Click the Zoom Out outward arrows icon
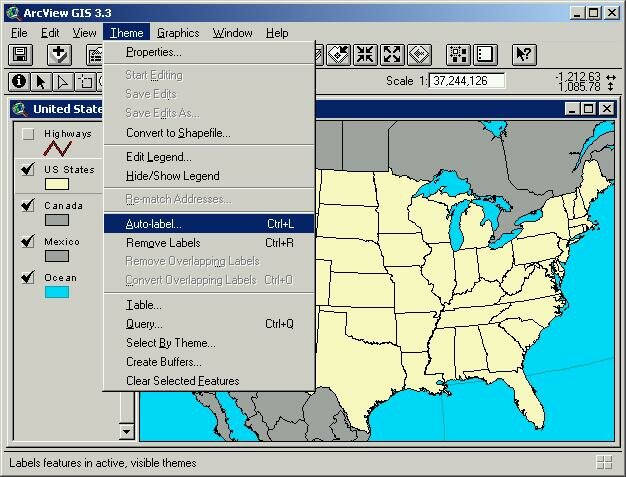This screenshot has height=477, width=626. pyautogui.click(x=392, y=55)
